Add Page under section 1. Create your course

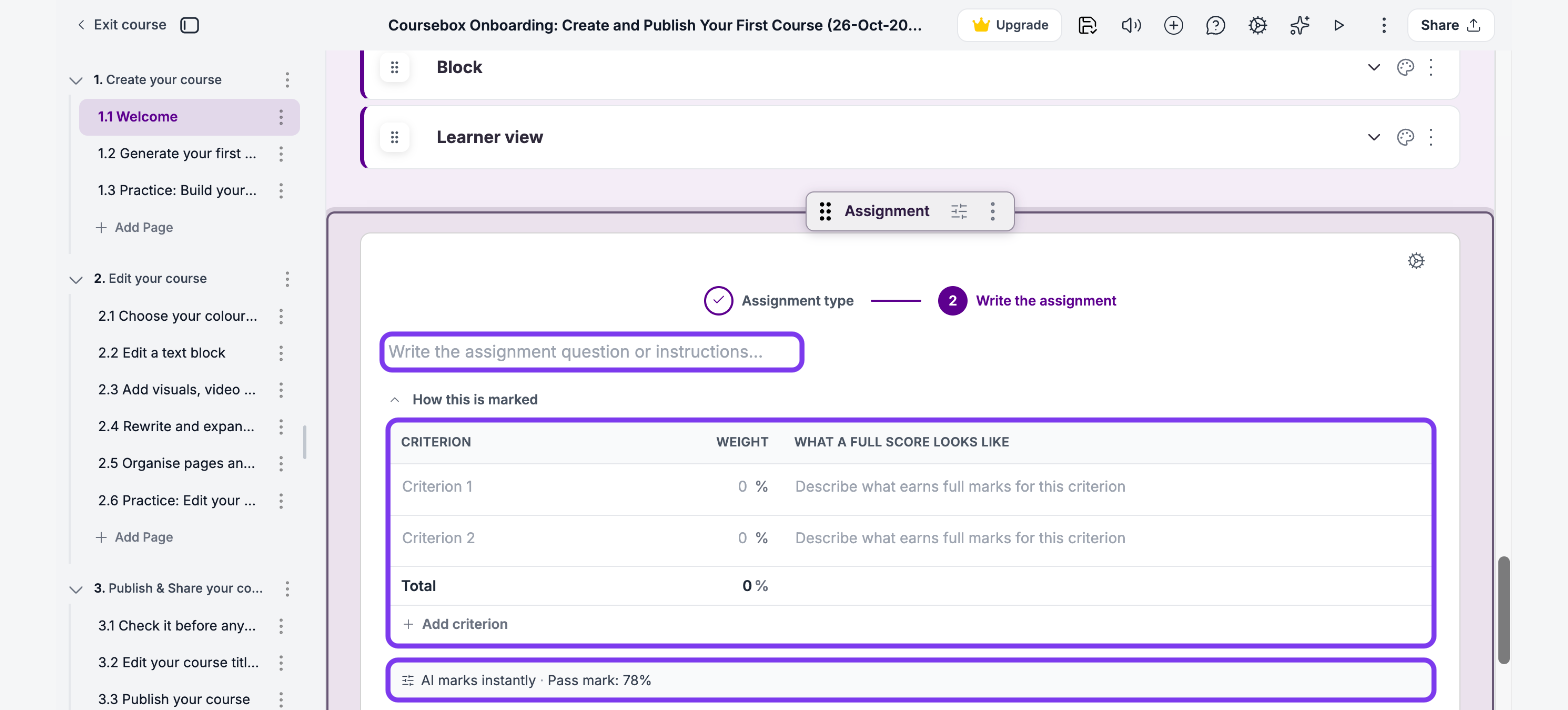134,228
